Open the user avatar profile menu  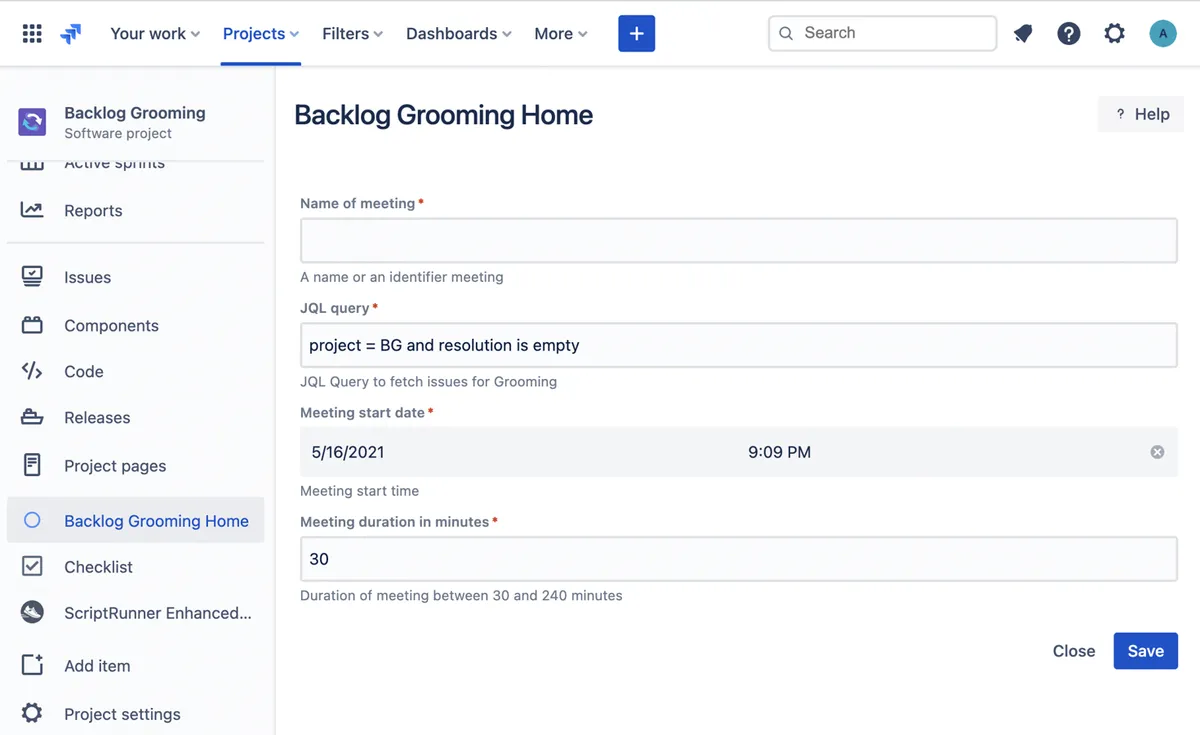tap(1162, 34)
